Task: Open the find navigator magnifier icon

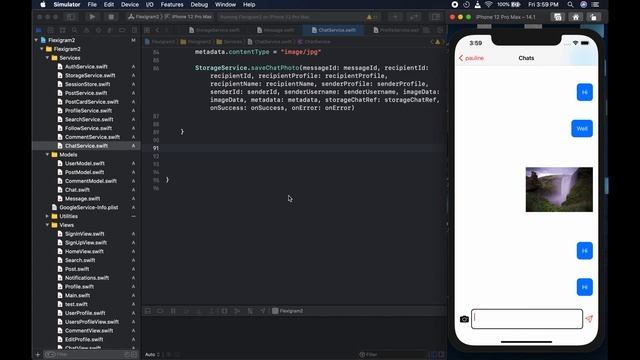Action: point(74,30)
